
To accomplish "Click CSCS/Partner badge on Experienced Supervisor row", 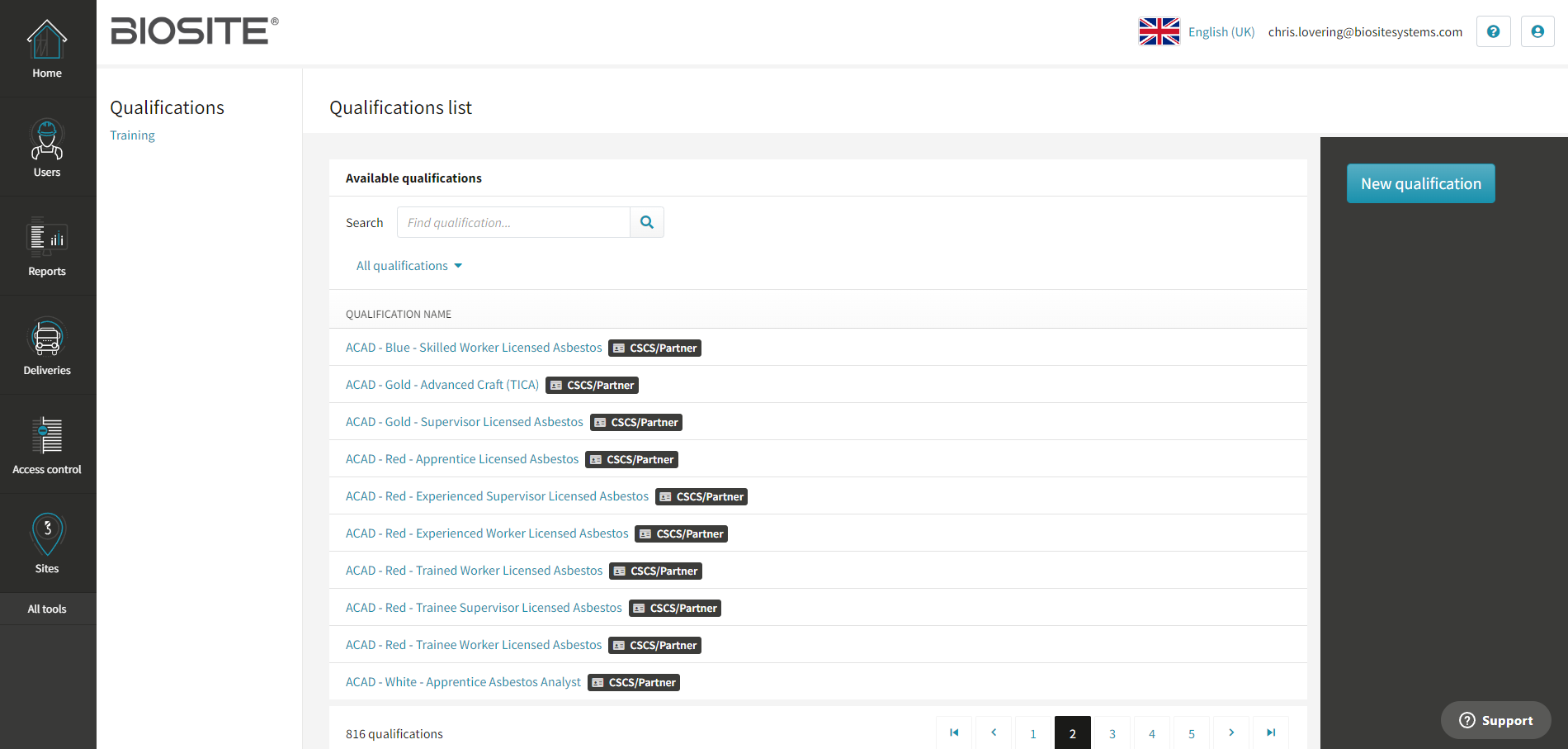I will pos(701,497).
